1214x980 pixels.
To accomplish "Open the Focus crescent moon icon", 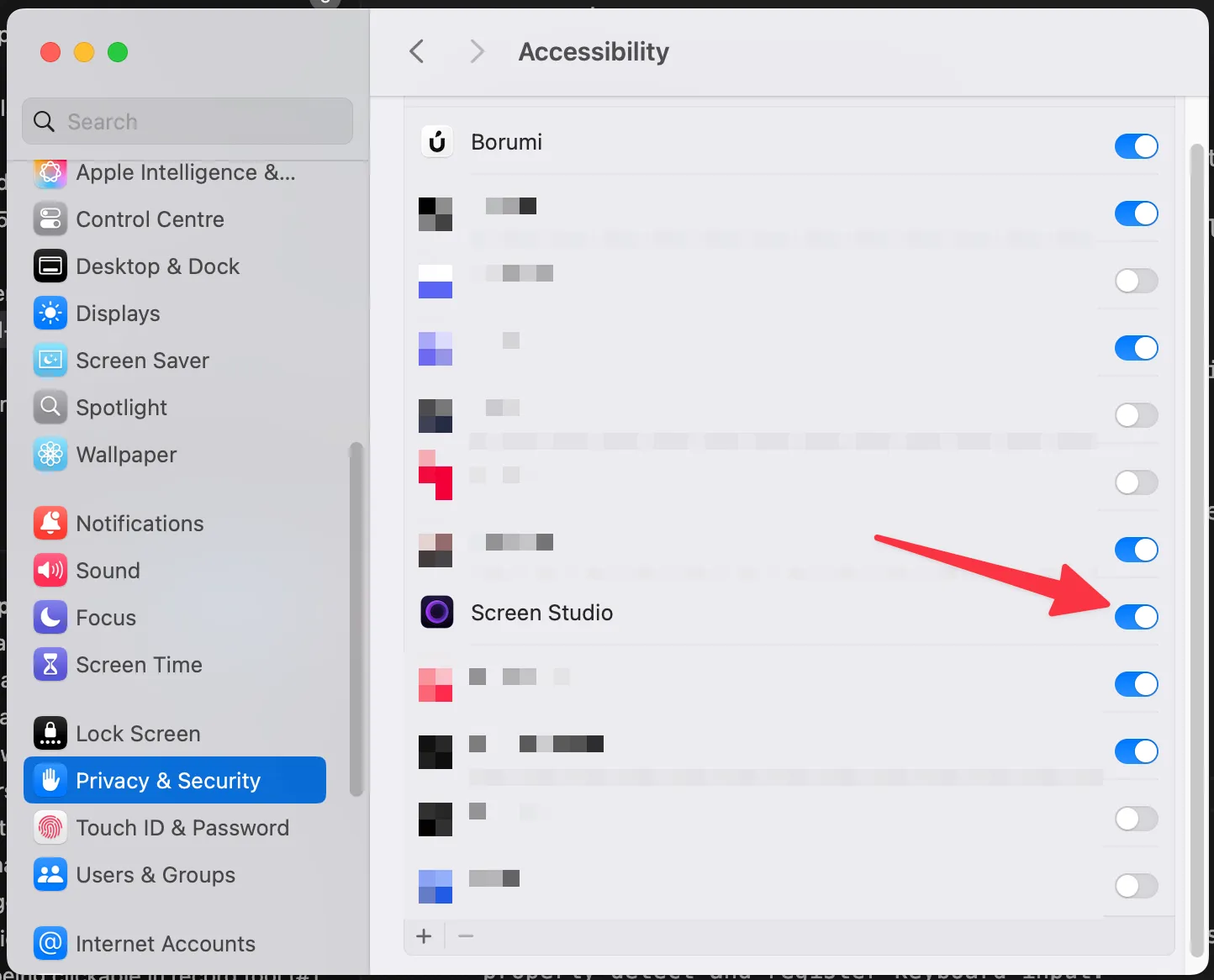I will tap(50, 617).
